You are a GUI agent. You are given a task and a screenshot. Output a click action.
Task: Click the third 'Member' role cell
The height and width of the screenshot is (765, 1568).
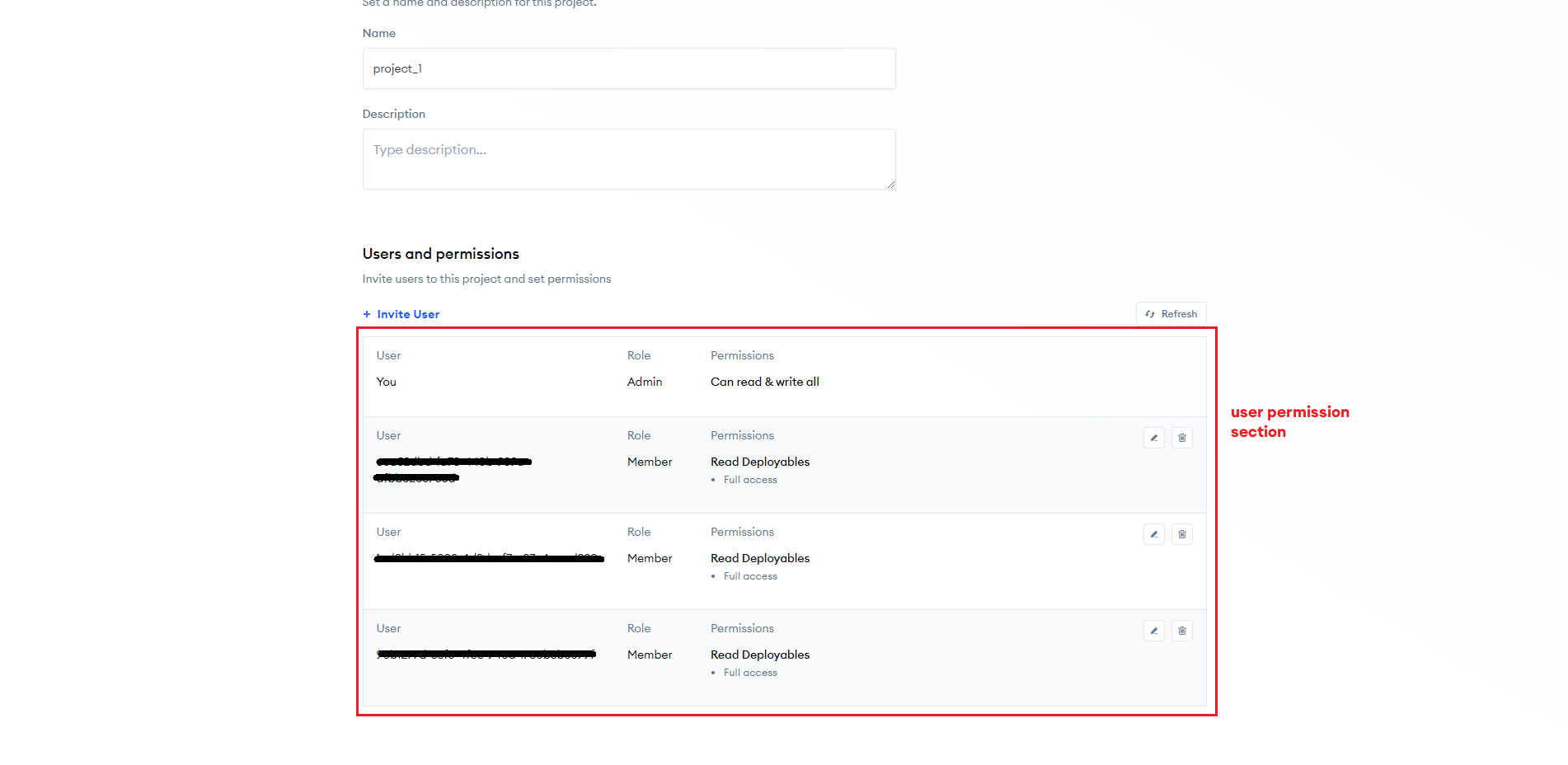click(x=650, y=655)
